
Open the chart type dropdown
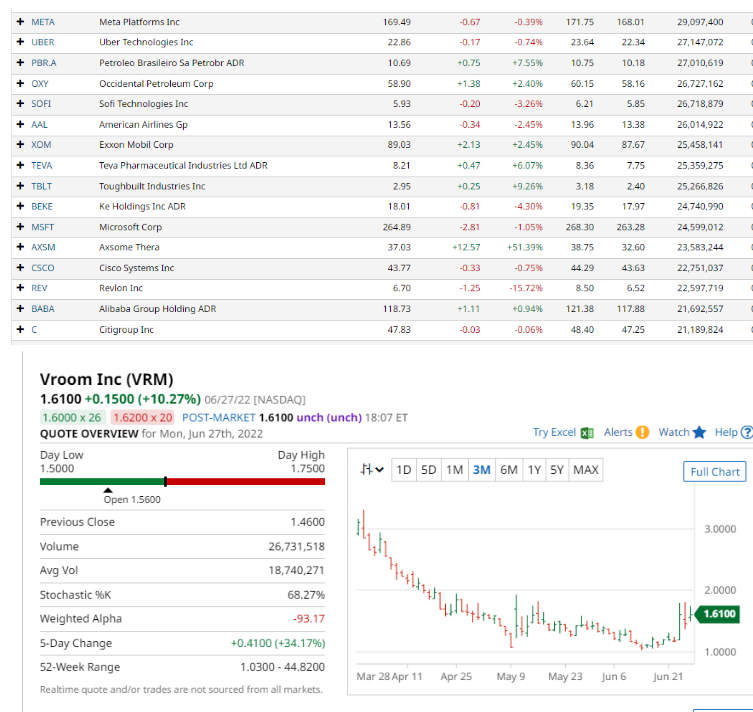pyautogui.click(x=372, y=470)
